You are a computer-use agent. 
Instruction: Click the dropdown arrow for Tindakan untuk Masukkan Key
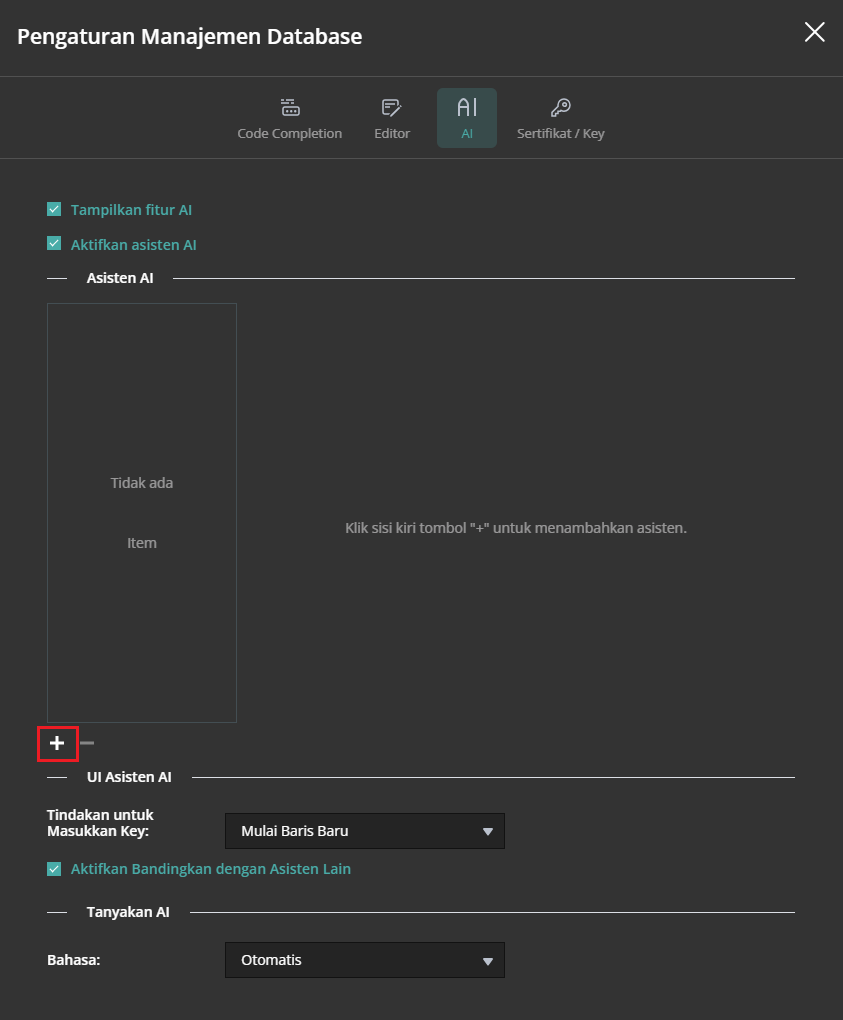coord(489,830)
